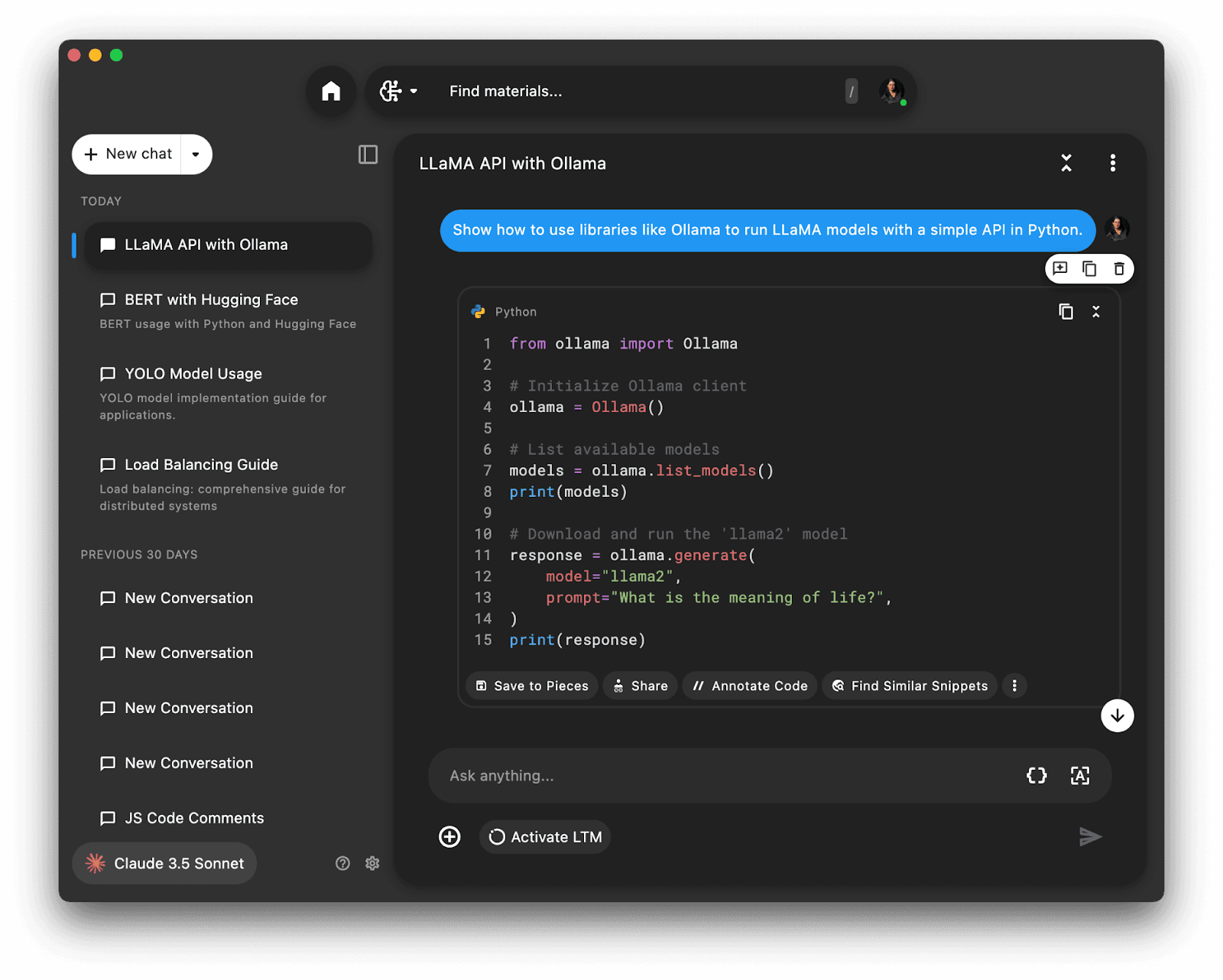
Task: Click code line 'from ollama import Ollama'
Action: click(x=624, y=344)
